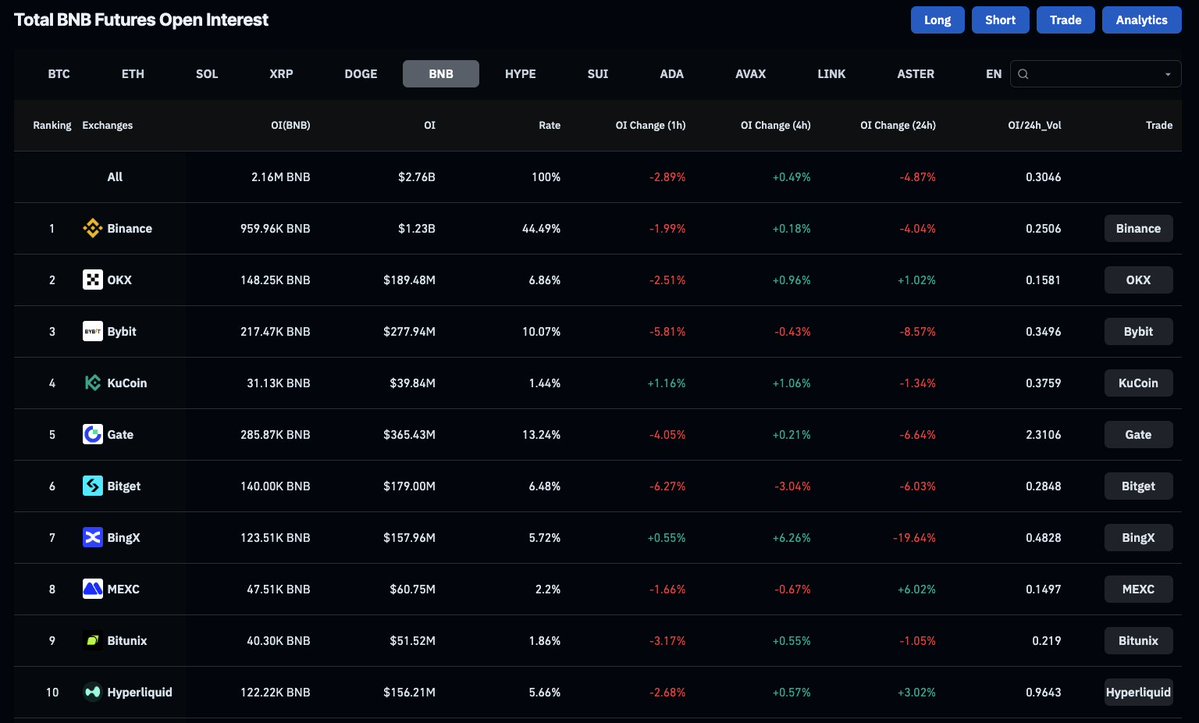
Task: Click the KuCoin exchange name
Action: pyautogui.click(x=127, y=383)
